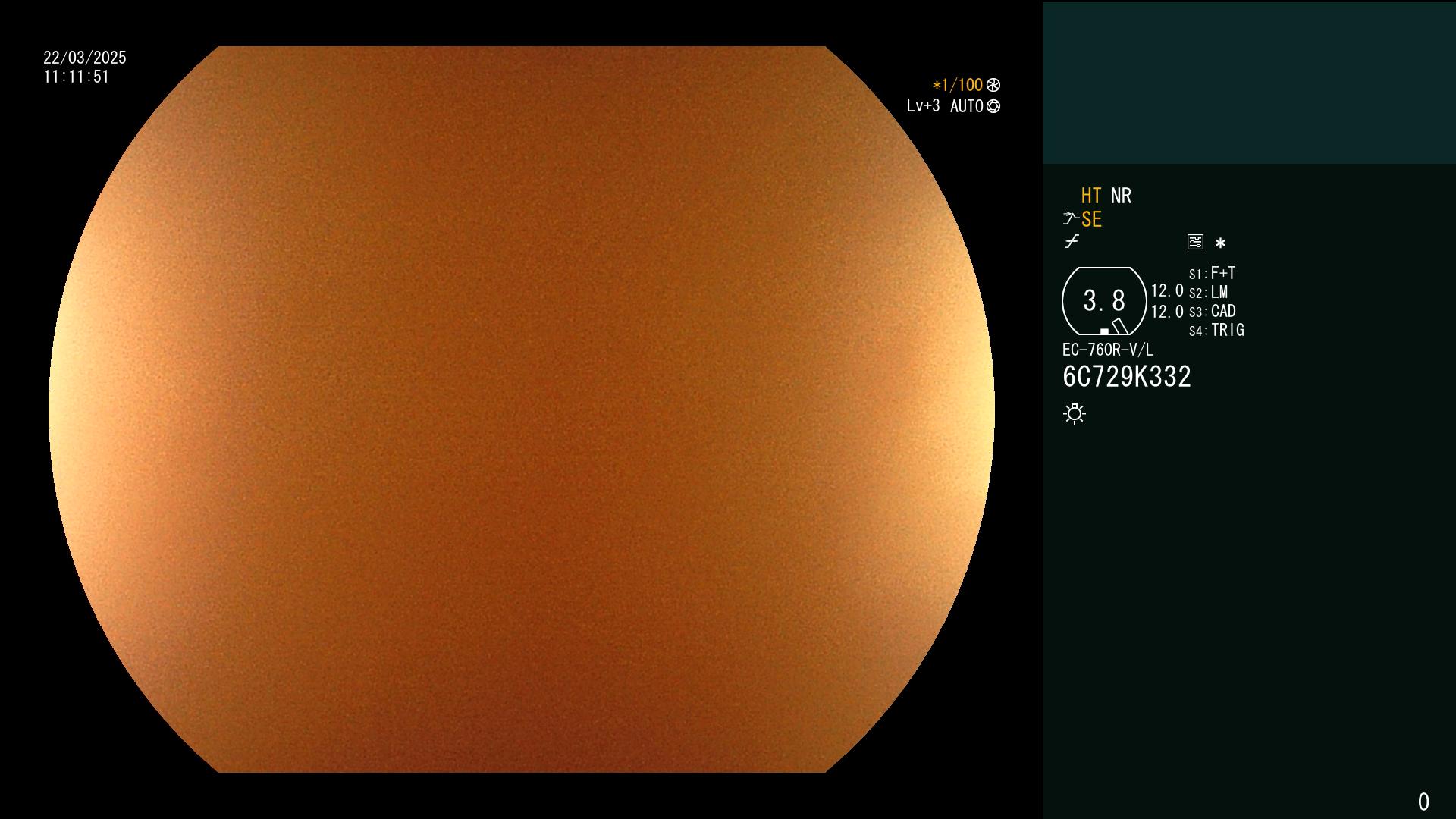Click the SE enhancement indicator
The height and width of the screenshot is (819, 1456).
1091,219
